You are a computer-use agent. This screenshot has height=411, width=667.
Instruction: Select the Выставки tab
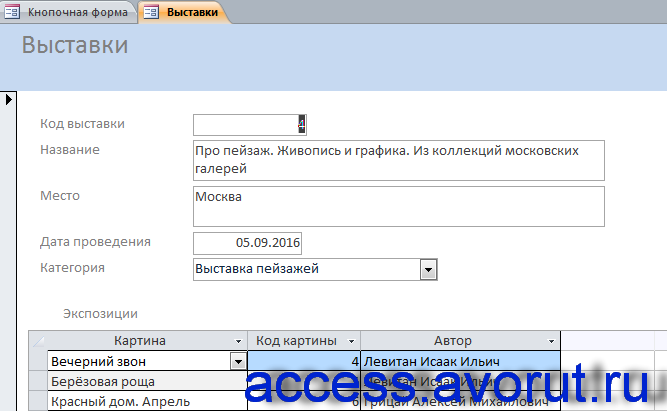185,12
